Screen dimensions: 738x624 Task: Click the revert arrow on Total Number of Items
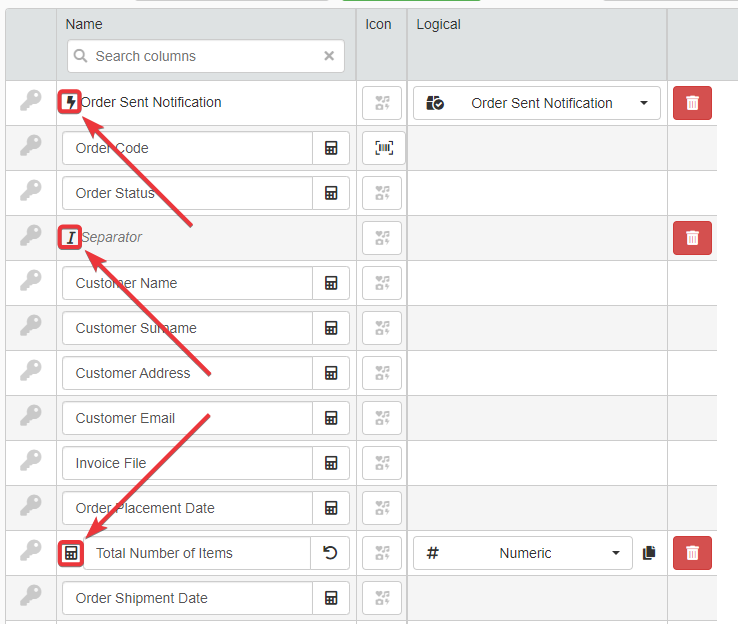(331, 553)
